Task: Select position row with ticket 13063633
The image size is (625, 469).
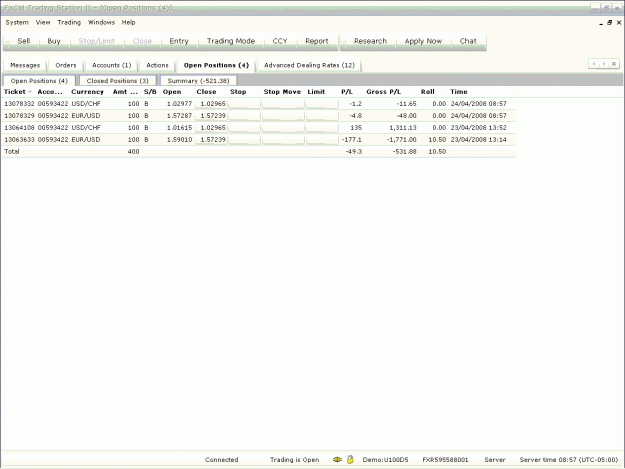Action: coord(259,140)
